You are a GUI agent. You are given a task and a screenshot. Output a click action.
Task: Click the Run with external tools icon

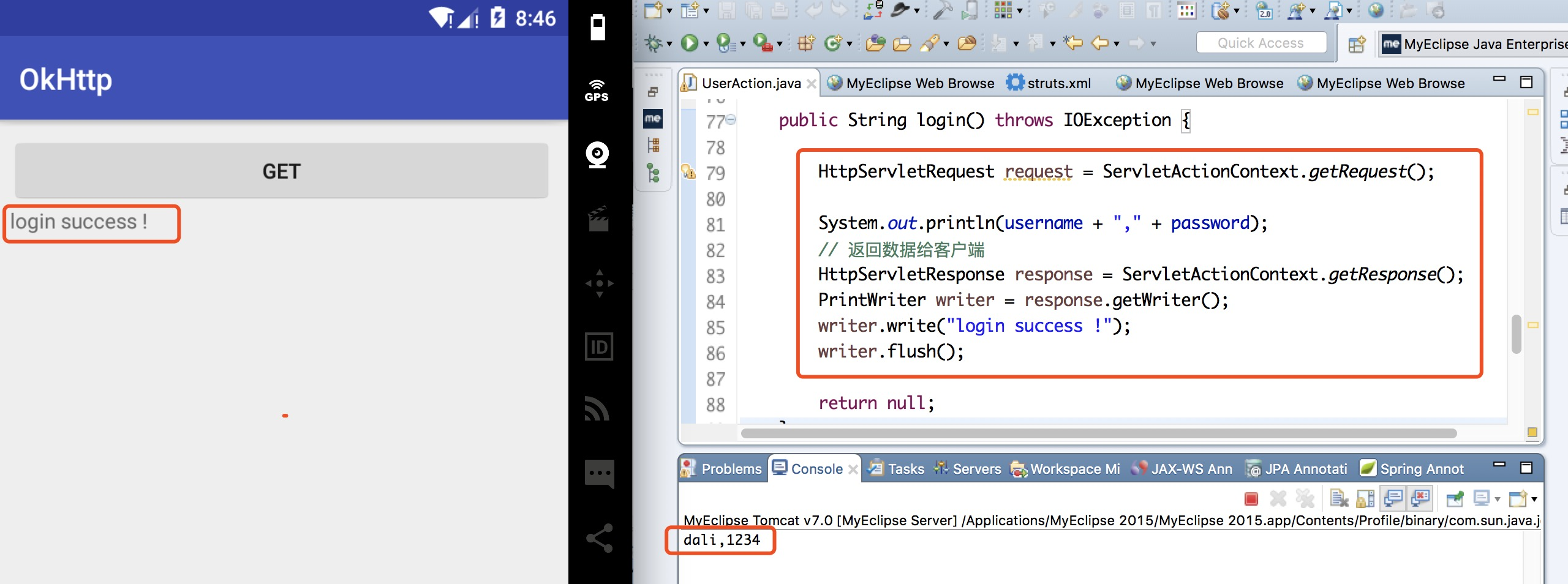pyautogui.click(x=762, y=43)
